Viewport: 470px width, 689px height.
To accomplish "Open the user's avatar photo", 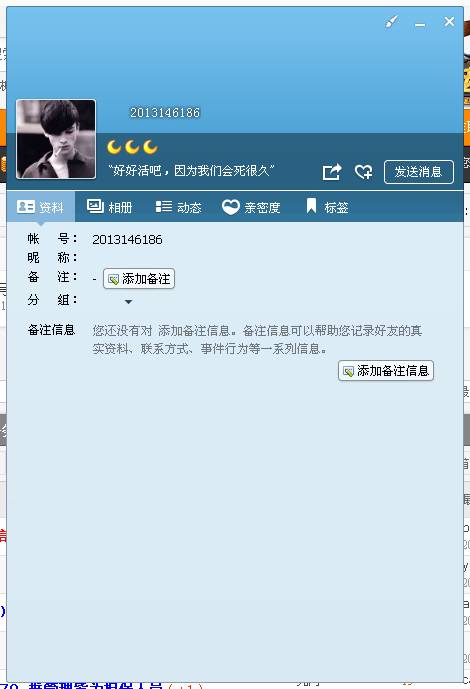I will pos(56,139).
